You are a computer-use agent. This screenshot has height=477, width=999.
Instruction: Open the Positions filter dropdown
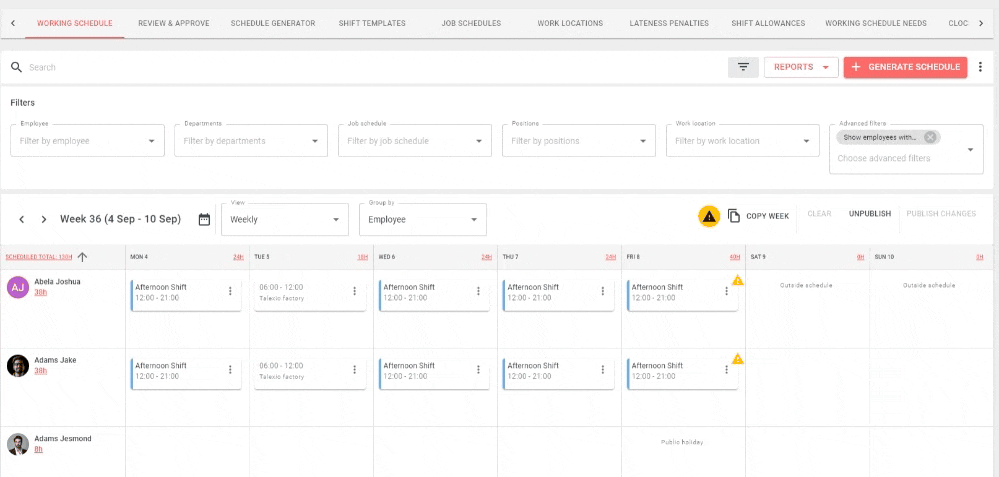[579, 141]
